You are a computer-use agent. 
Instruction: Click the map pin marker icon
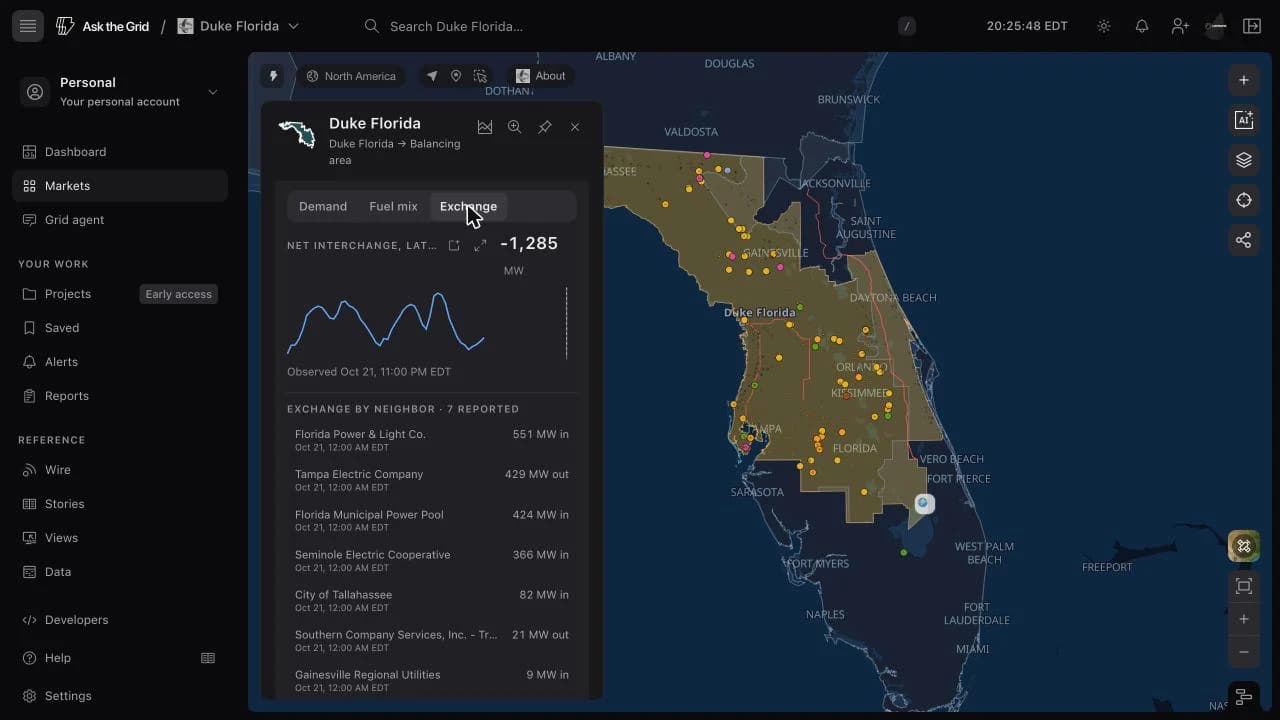(x=456, y=76)
